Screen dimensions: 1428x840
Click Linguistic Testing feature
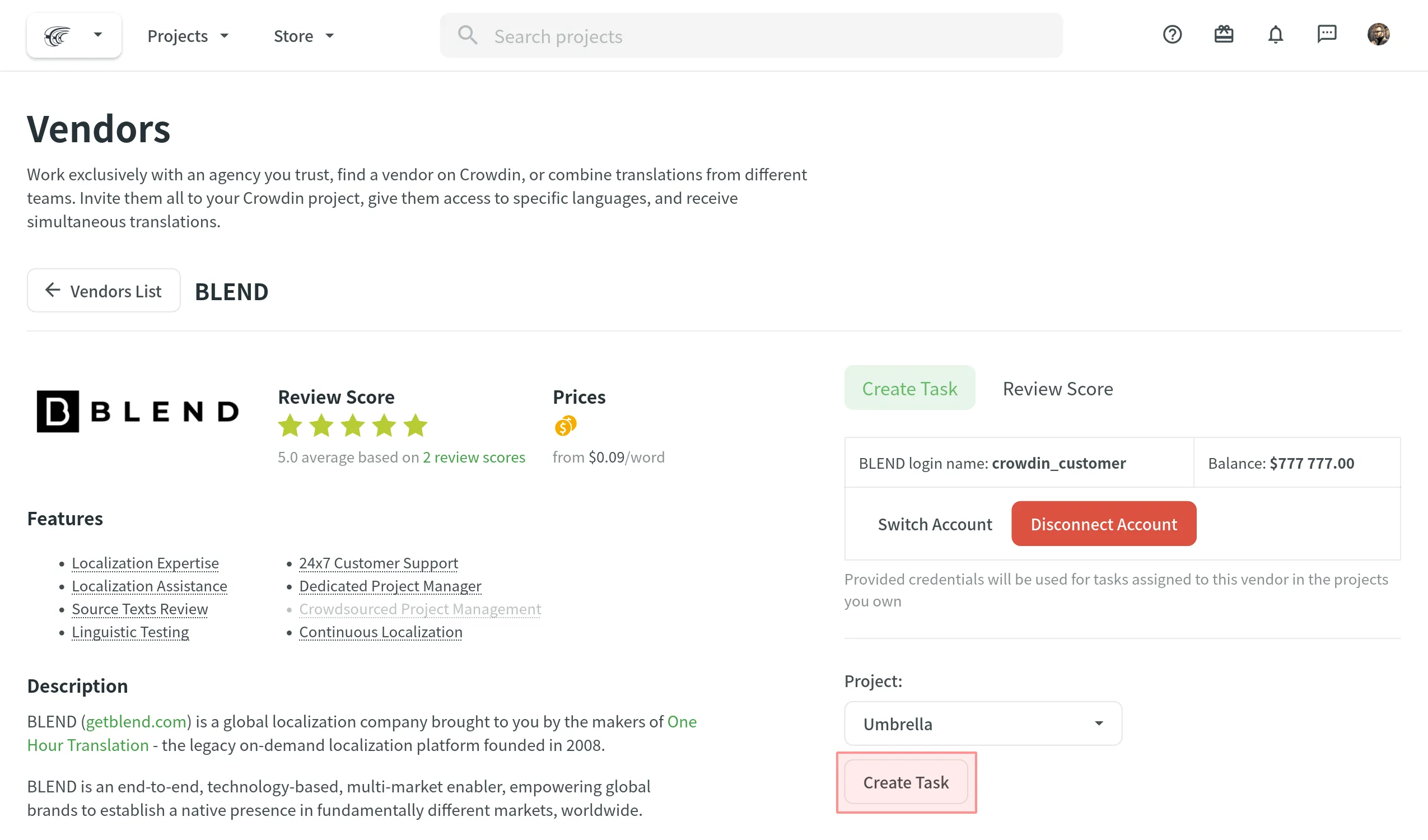coord(130,632)
